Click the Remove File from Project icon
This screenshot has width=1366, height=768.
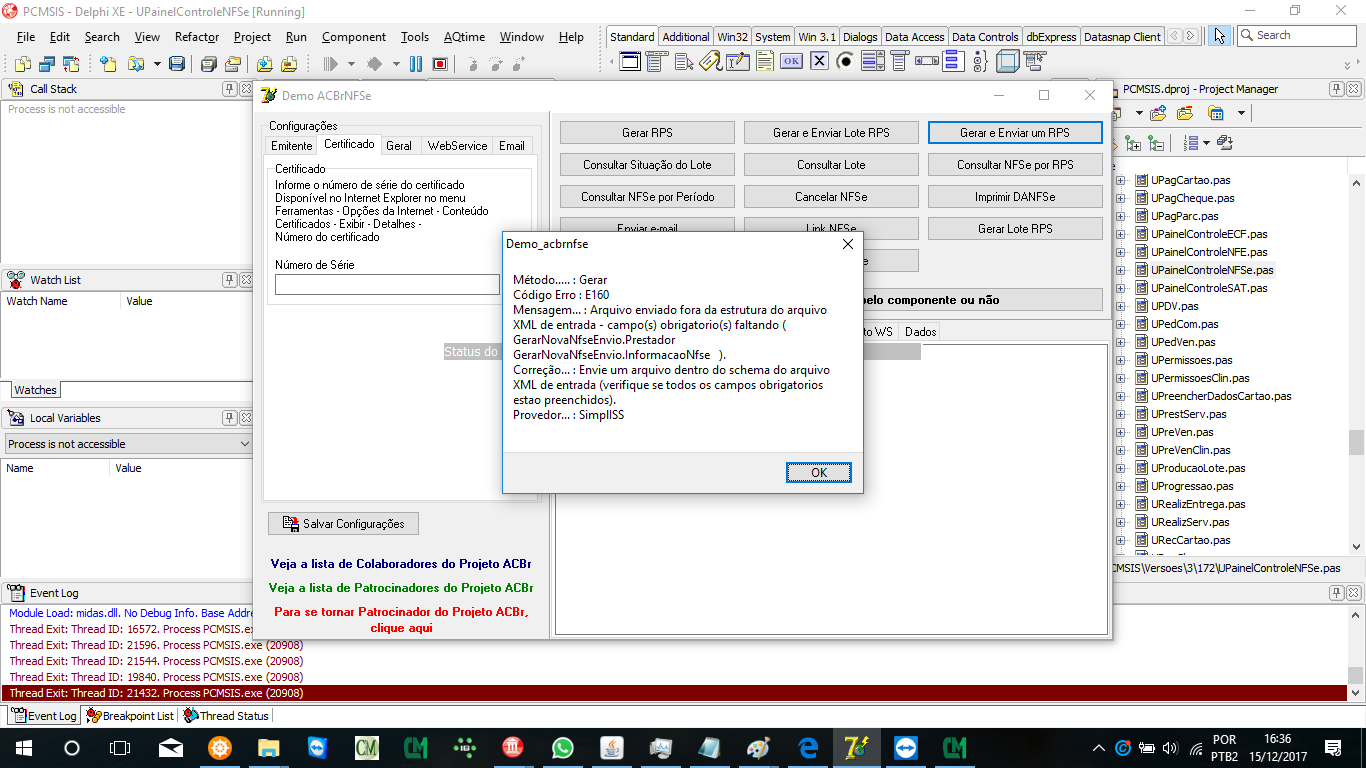pos(289,64)
